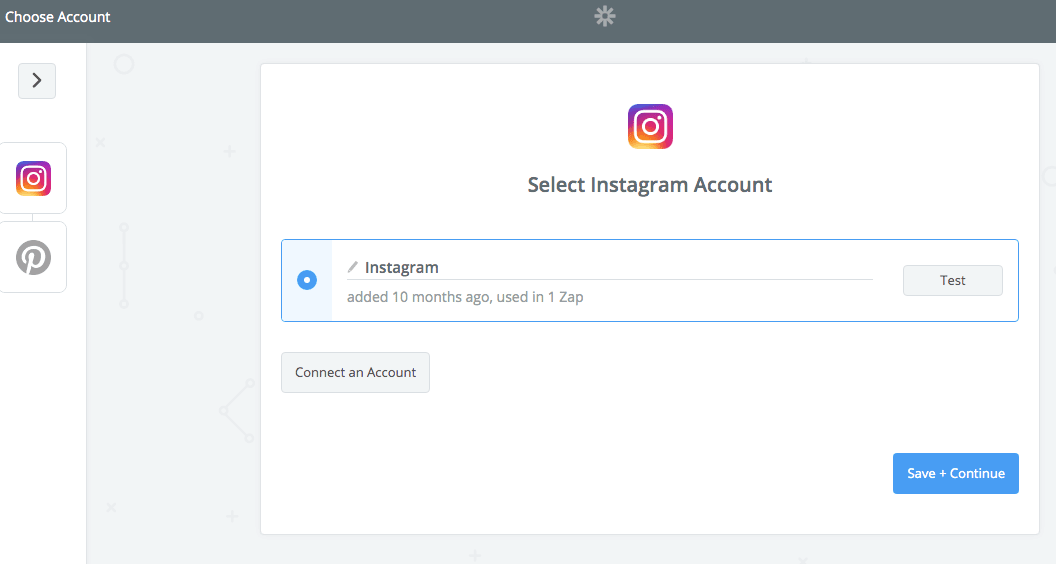Click the pencil icon to rename the account

tap(352, 267)
